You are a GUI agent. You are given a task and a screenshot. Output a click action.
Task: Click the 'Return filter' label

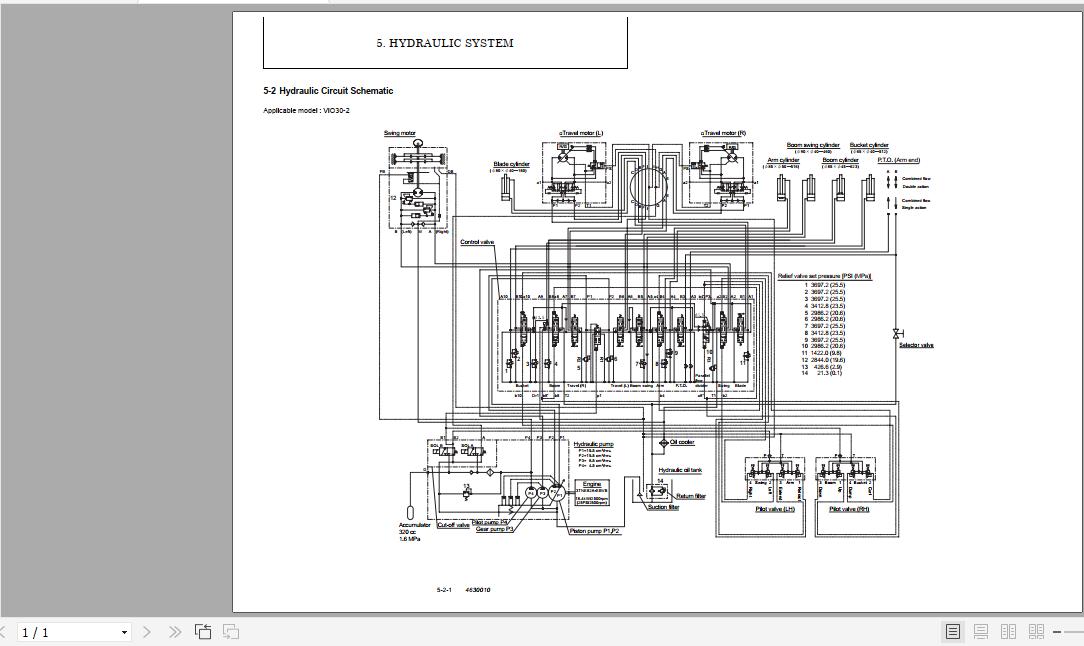(691, 496)
